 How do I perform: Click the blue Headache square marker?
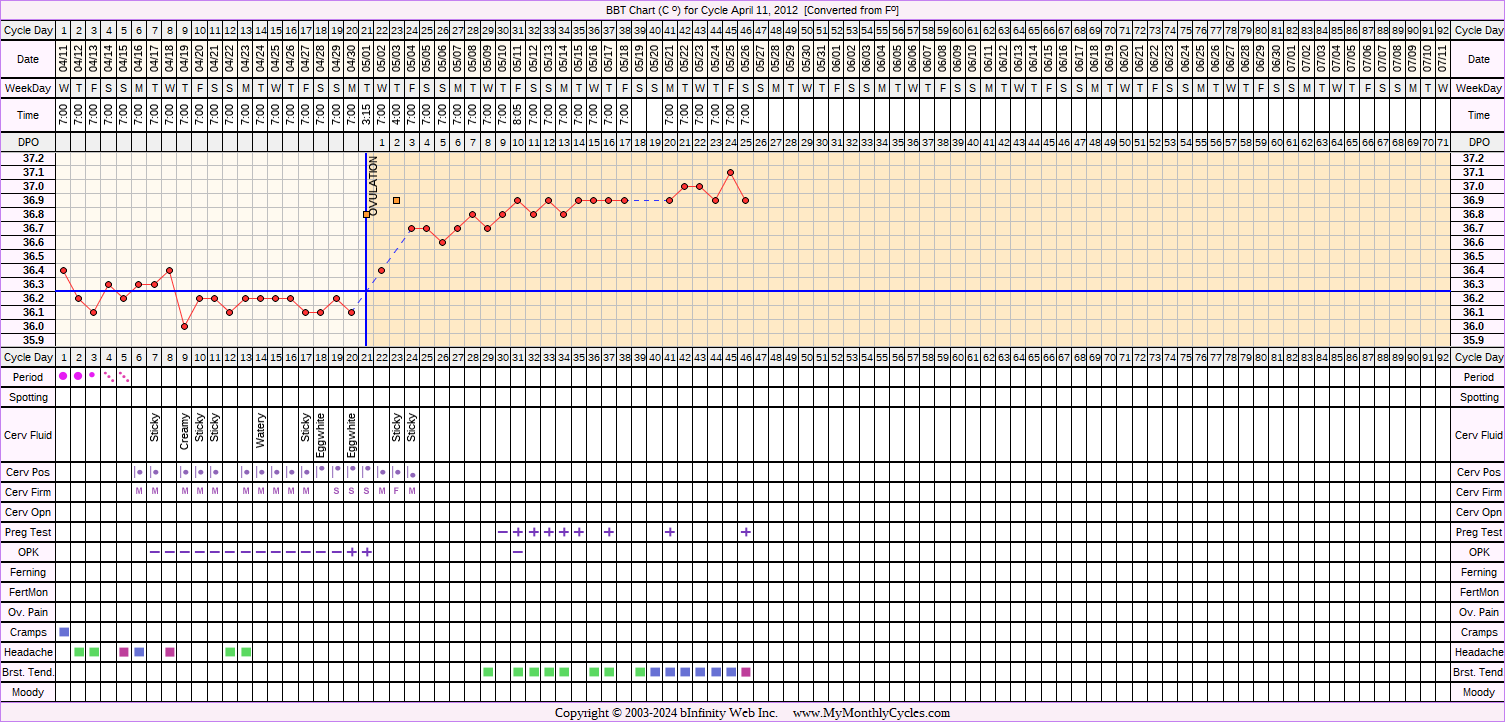pyautogui.click(x=139, y=652)
